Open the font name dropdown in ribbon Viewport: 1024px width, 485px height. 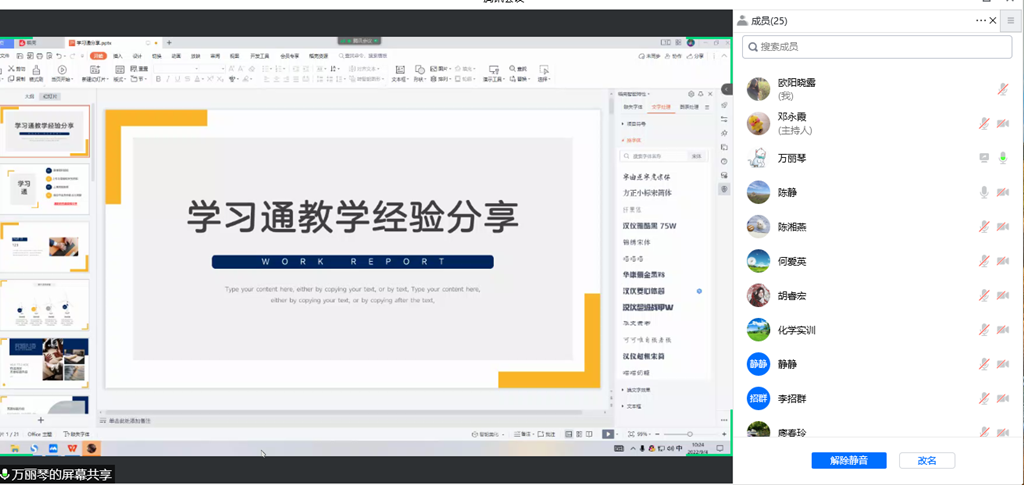197,69
